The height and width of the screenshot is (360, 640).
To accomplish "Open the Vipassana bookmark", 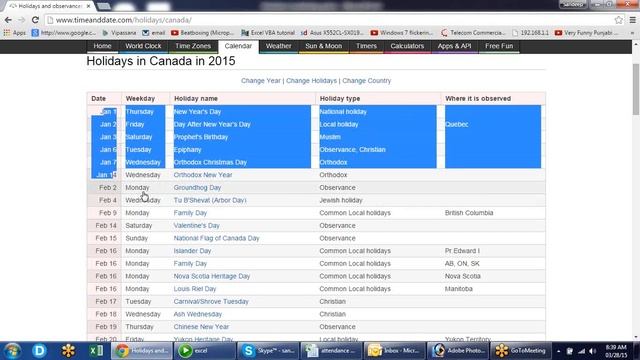I will coord(119,33).
